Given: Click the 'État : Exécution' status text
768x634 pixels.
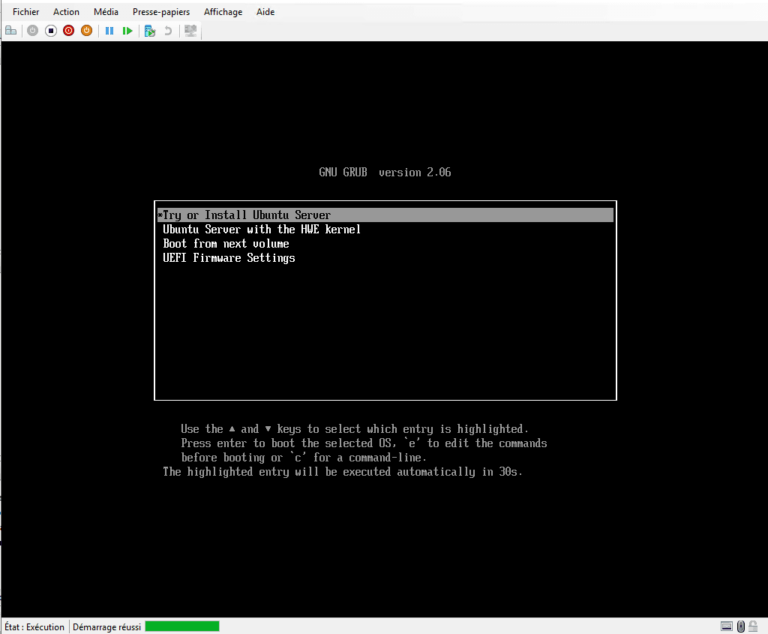Looking at the screenshot, I should (34, 627).
